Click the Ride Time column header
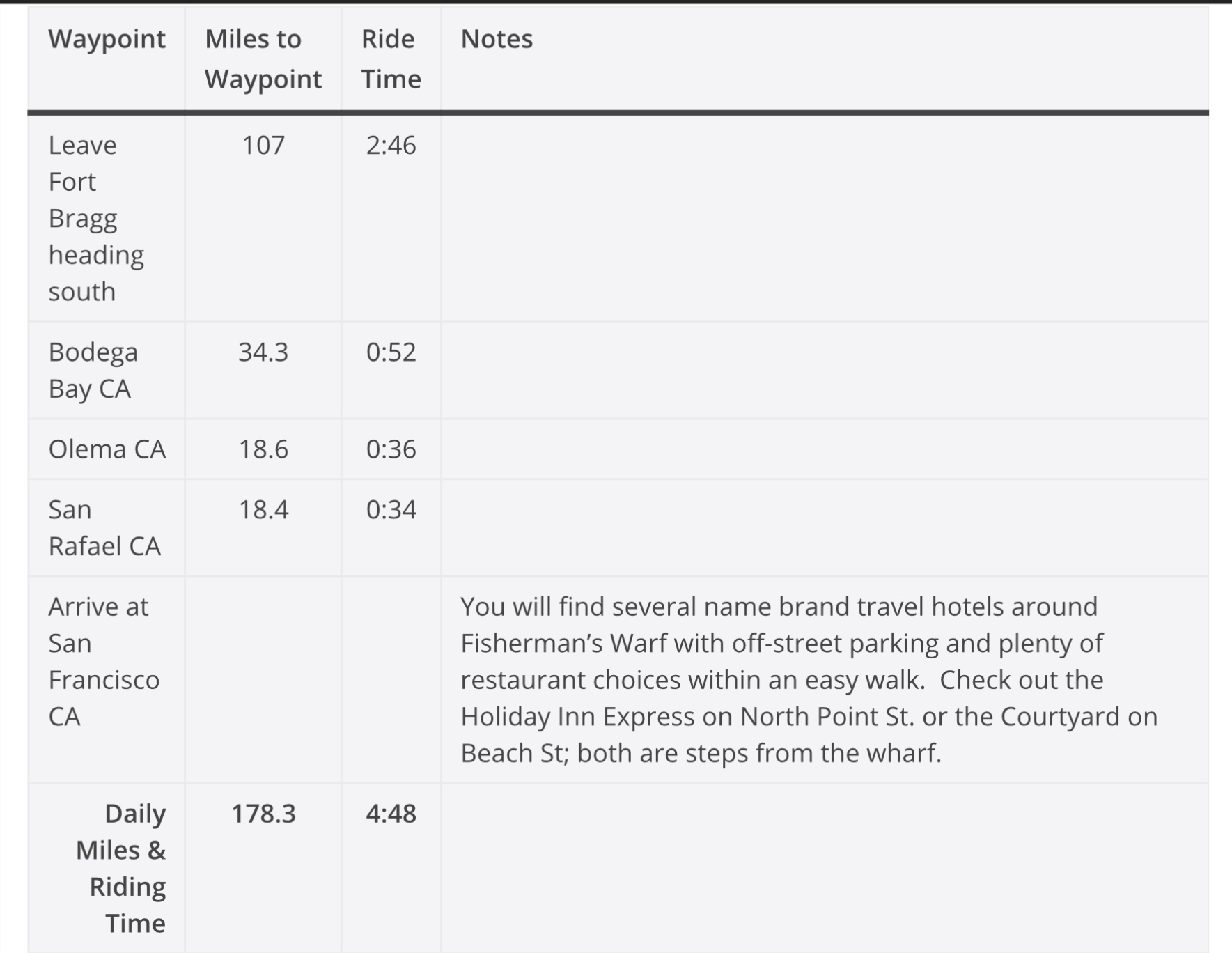 pos(391,59)
